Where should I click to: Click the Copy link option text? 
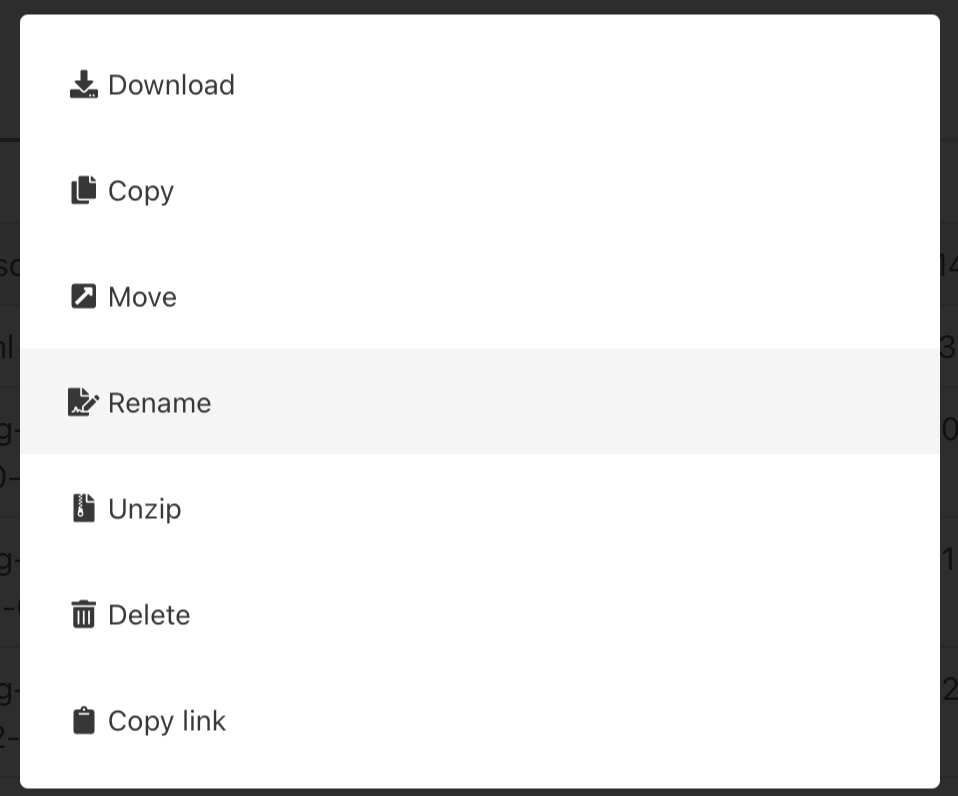[x=167, y=720]
